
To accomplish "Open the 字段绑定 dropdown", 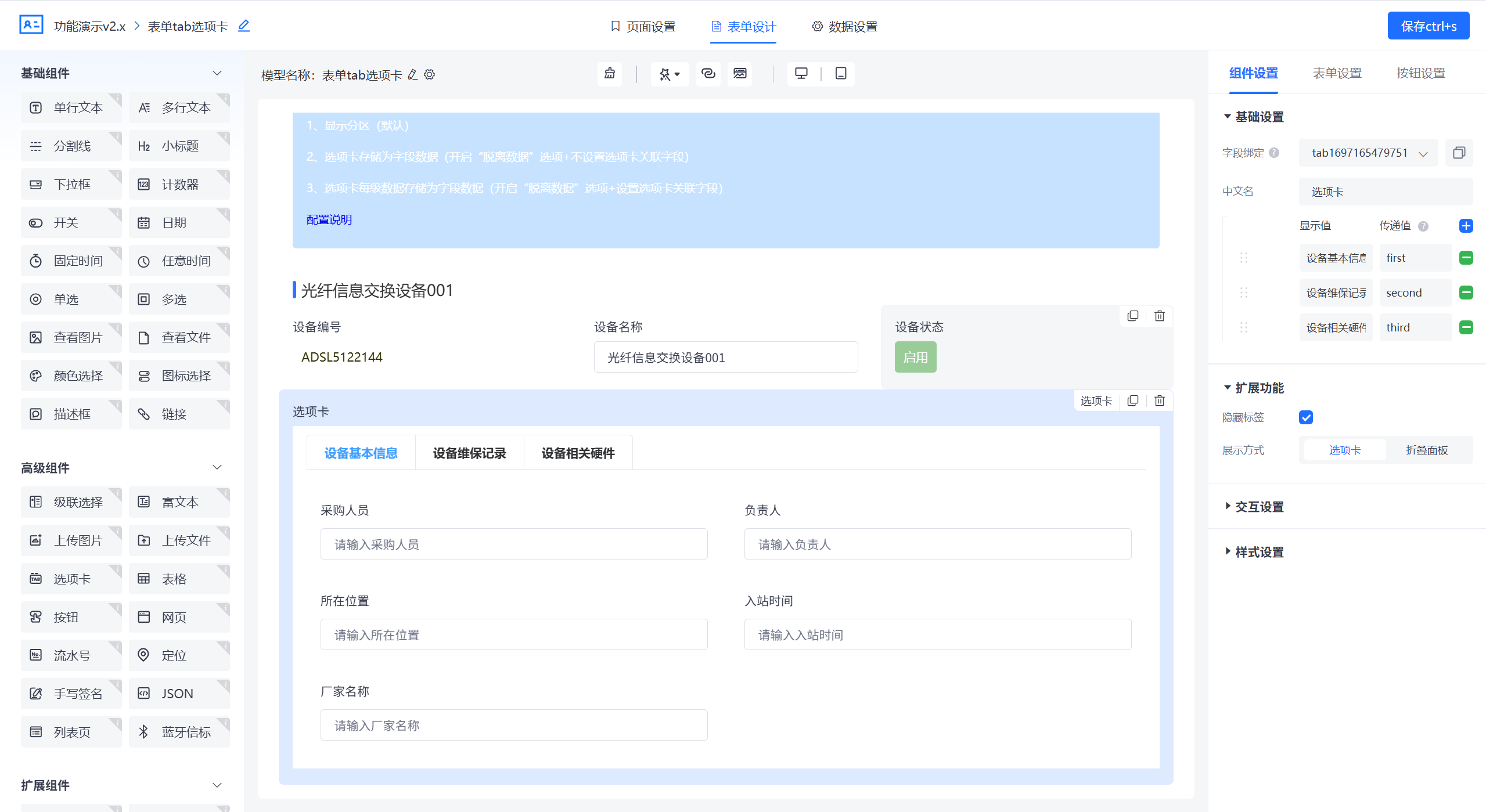I will 1368,153.
